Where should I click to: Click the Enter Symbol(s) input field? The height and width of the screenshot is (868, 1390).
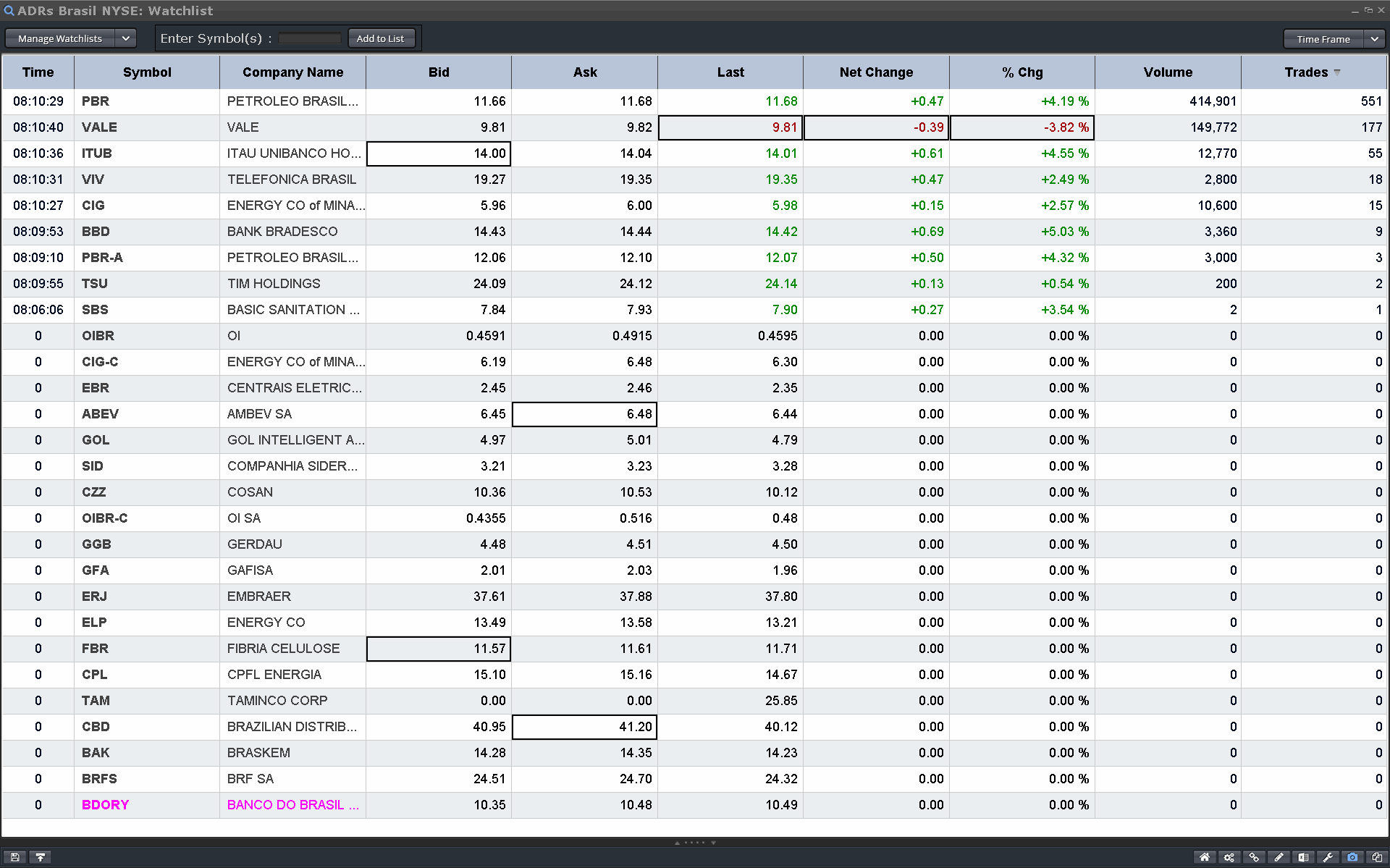click(x=309, y=38)
